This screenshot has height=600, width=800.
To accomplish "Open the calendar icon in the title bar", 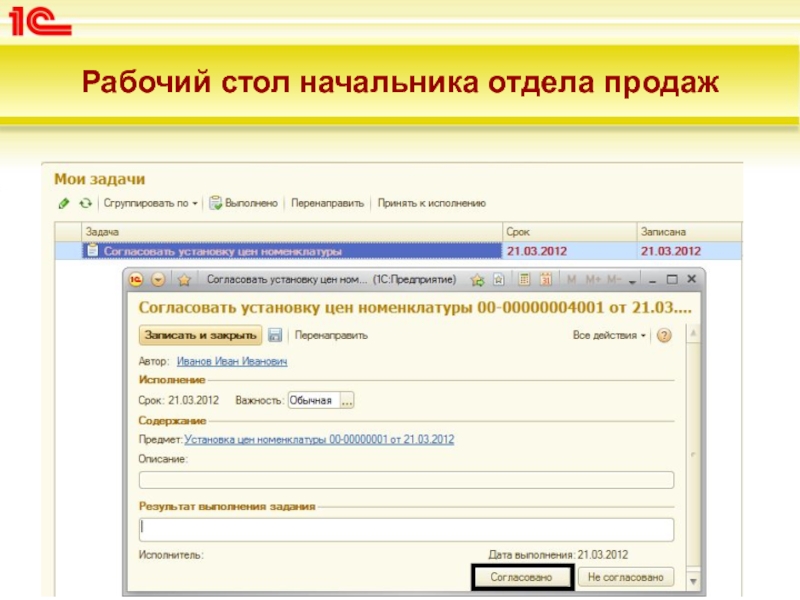I will (x=546, y=279).
